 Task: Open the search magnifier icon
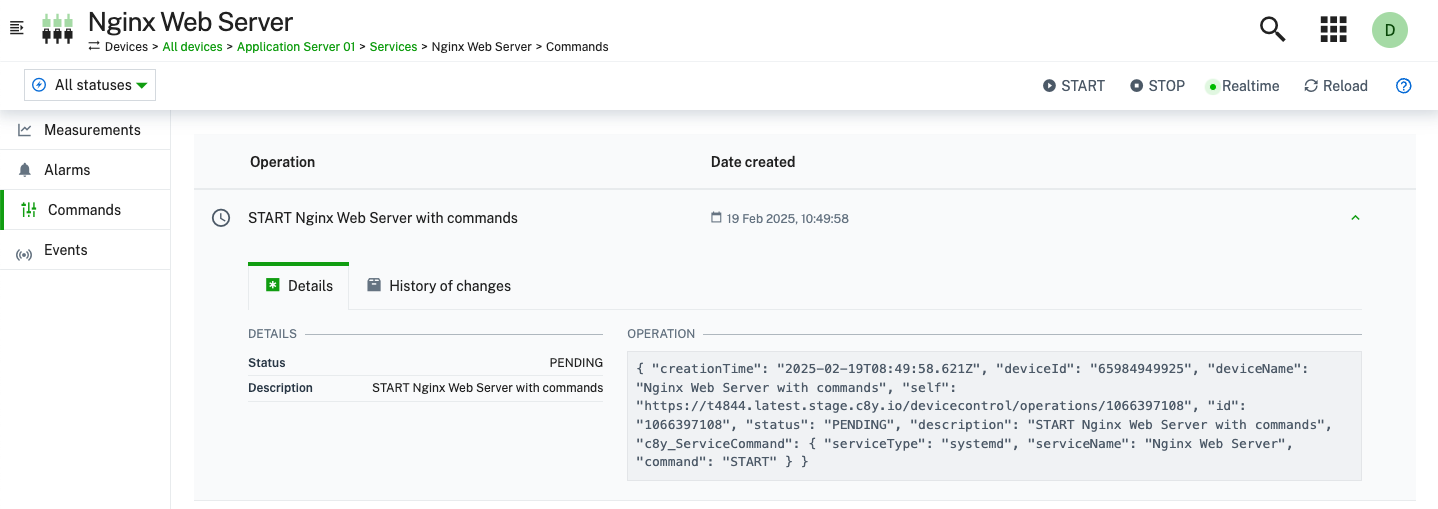(x=1272, y=30)
